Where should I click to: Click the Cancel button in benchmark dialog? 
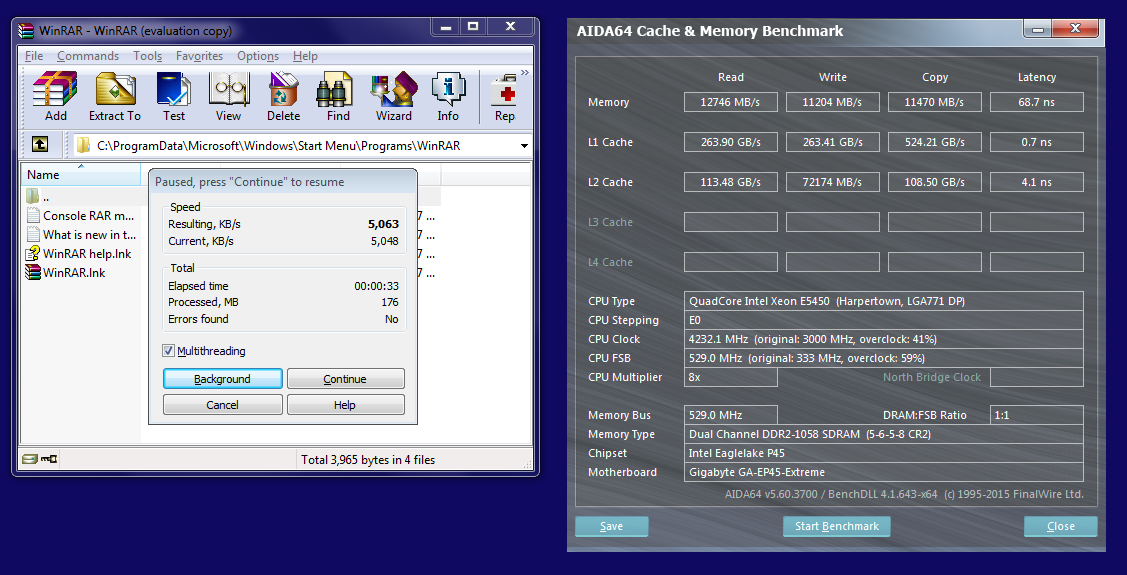[x=222, y=405]
